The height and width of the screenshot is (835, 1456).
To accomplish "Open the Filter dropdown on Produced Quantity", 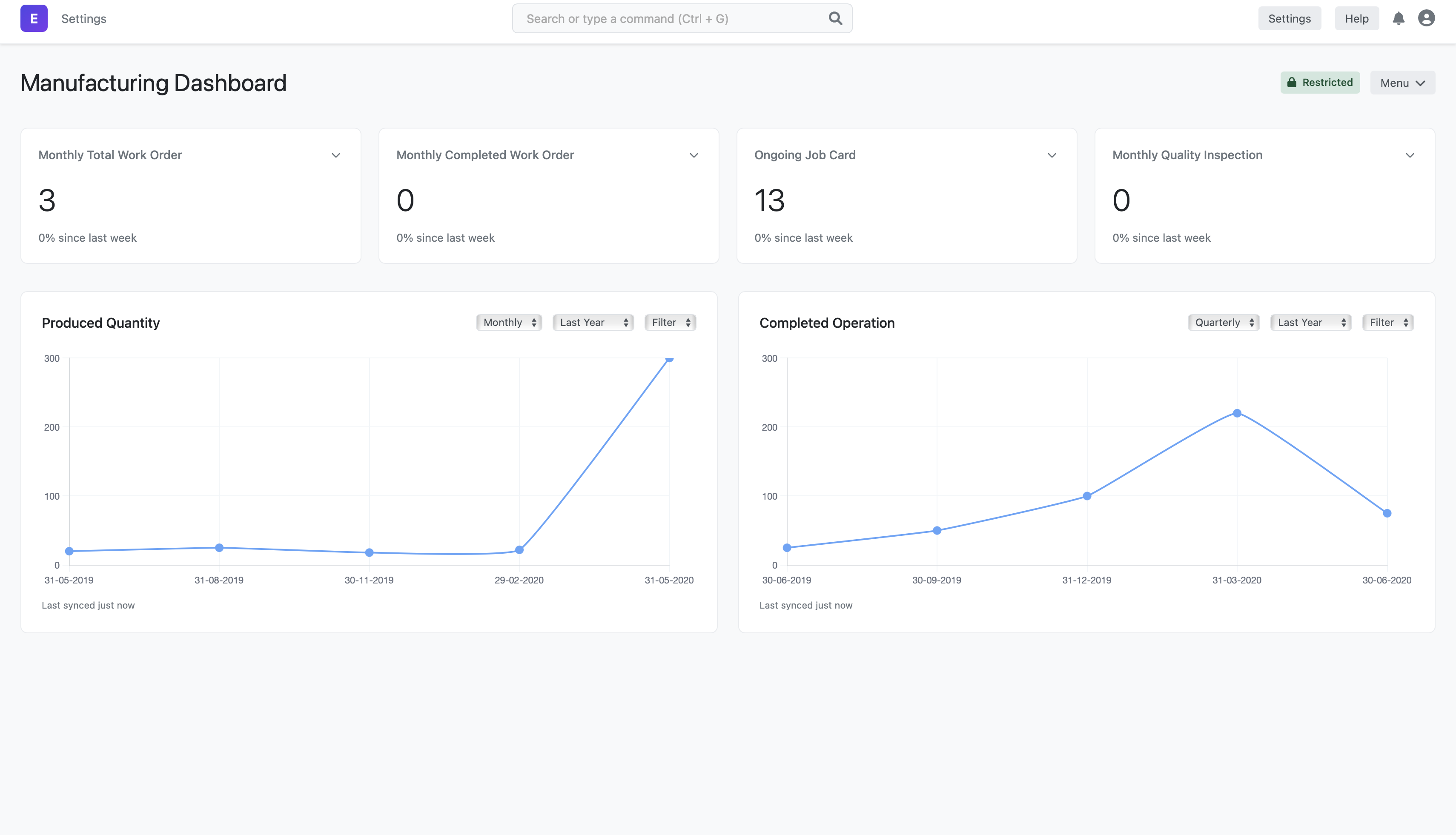I will point(670,322).
